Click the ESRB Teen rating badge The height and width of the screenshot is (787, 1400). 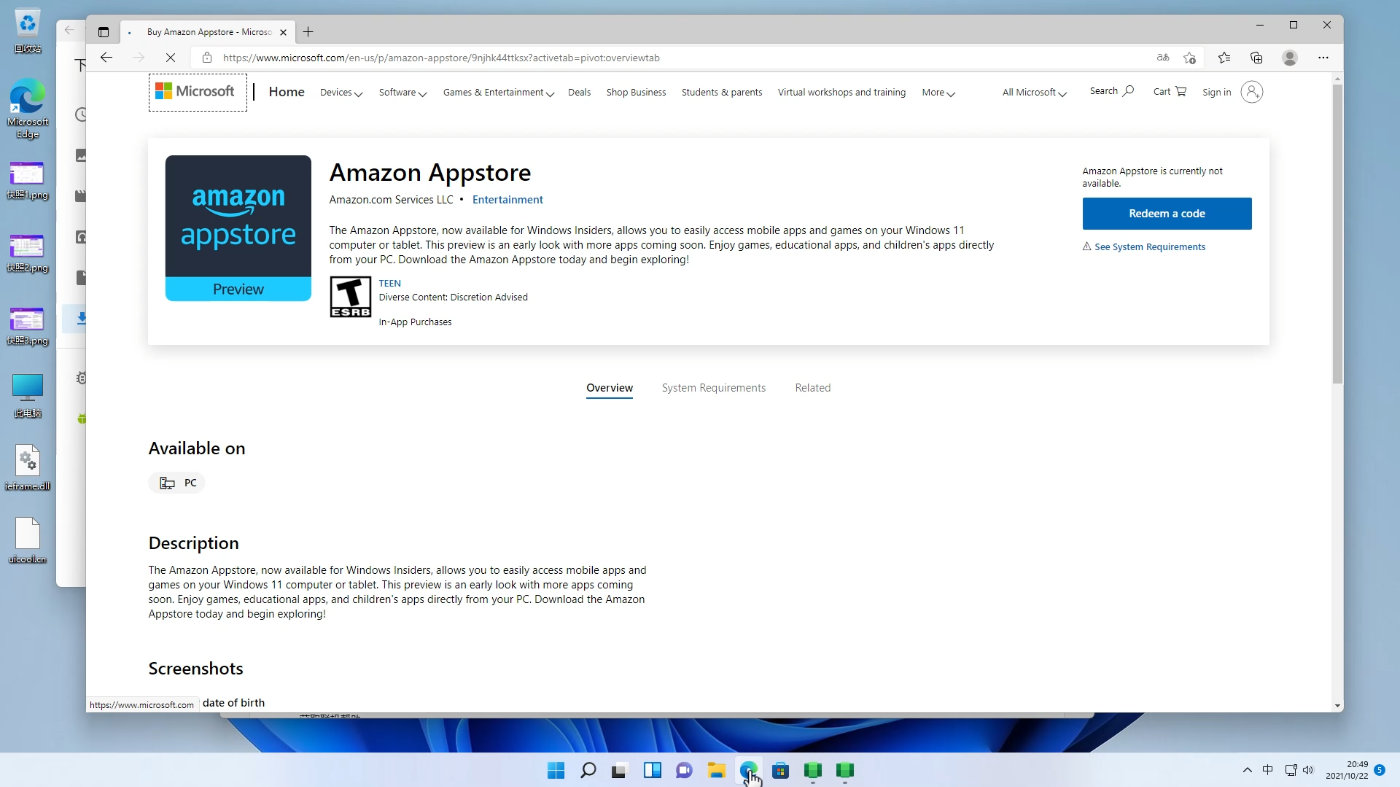point(350,297)
